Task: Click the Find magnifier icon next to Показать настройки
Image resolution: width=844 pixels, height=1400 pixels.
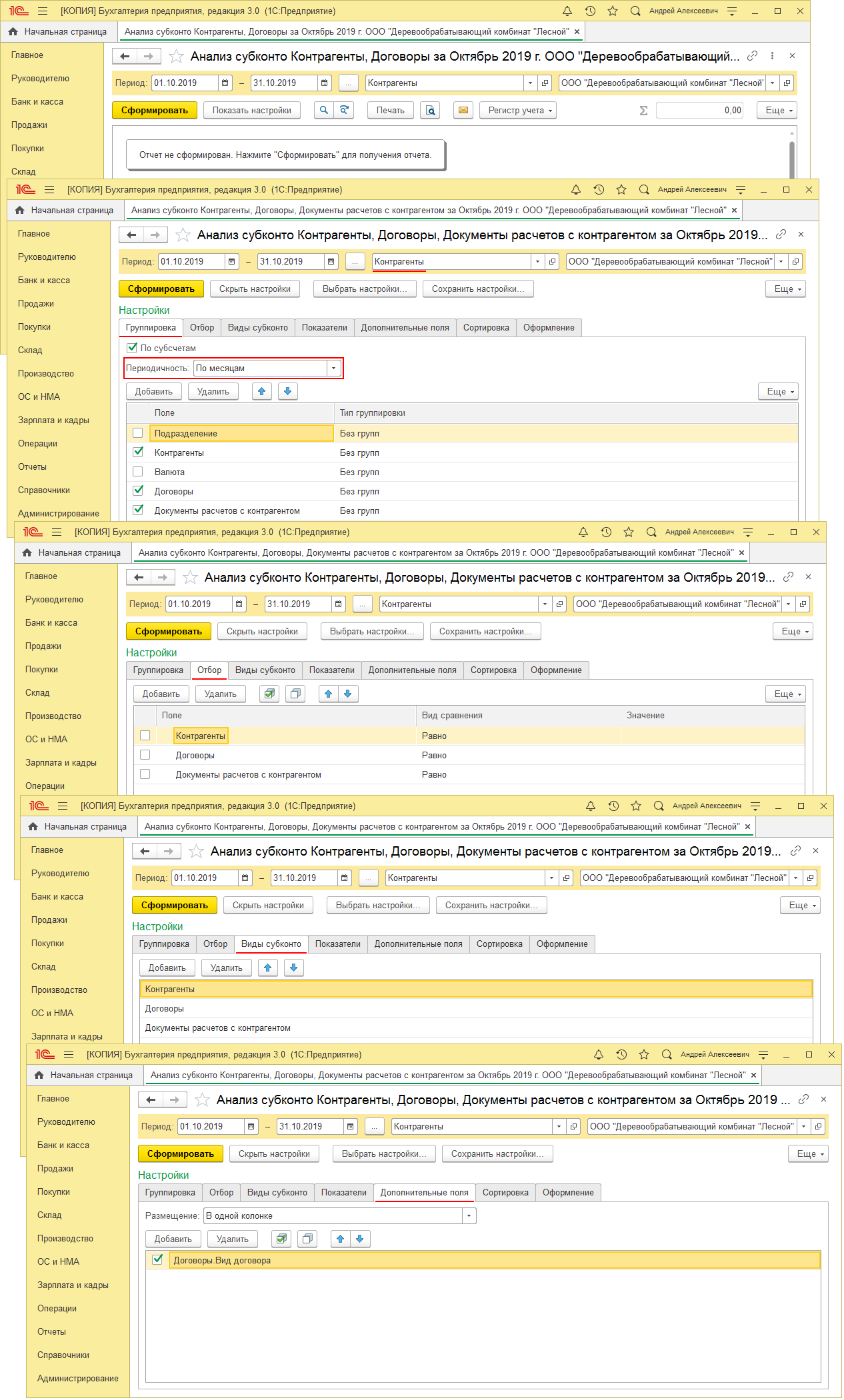Action: coord(323,111)
